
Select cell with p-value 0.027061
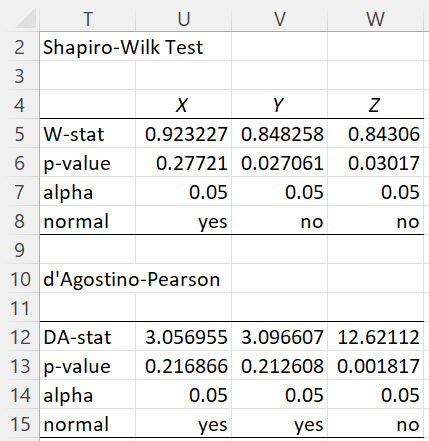(279, 163)
